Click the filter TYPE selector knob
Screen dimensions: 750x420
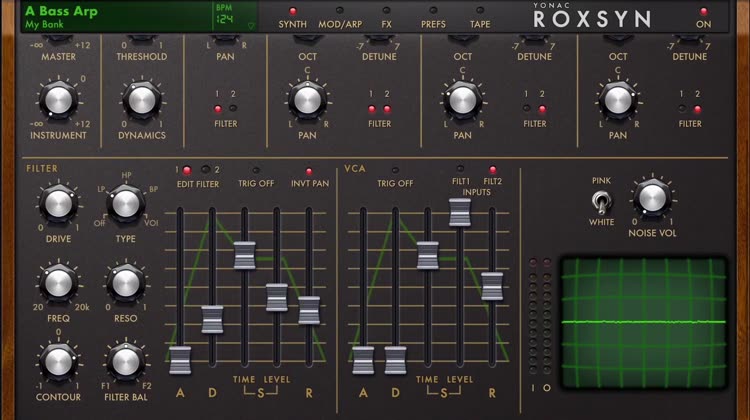pos(125,204)
